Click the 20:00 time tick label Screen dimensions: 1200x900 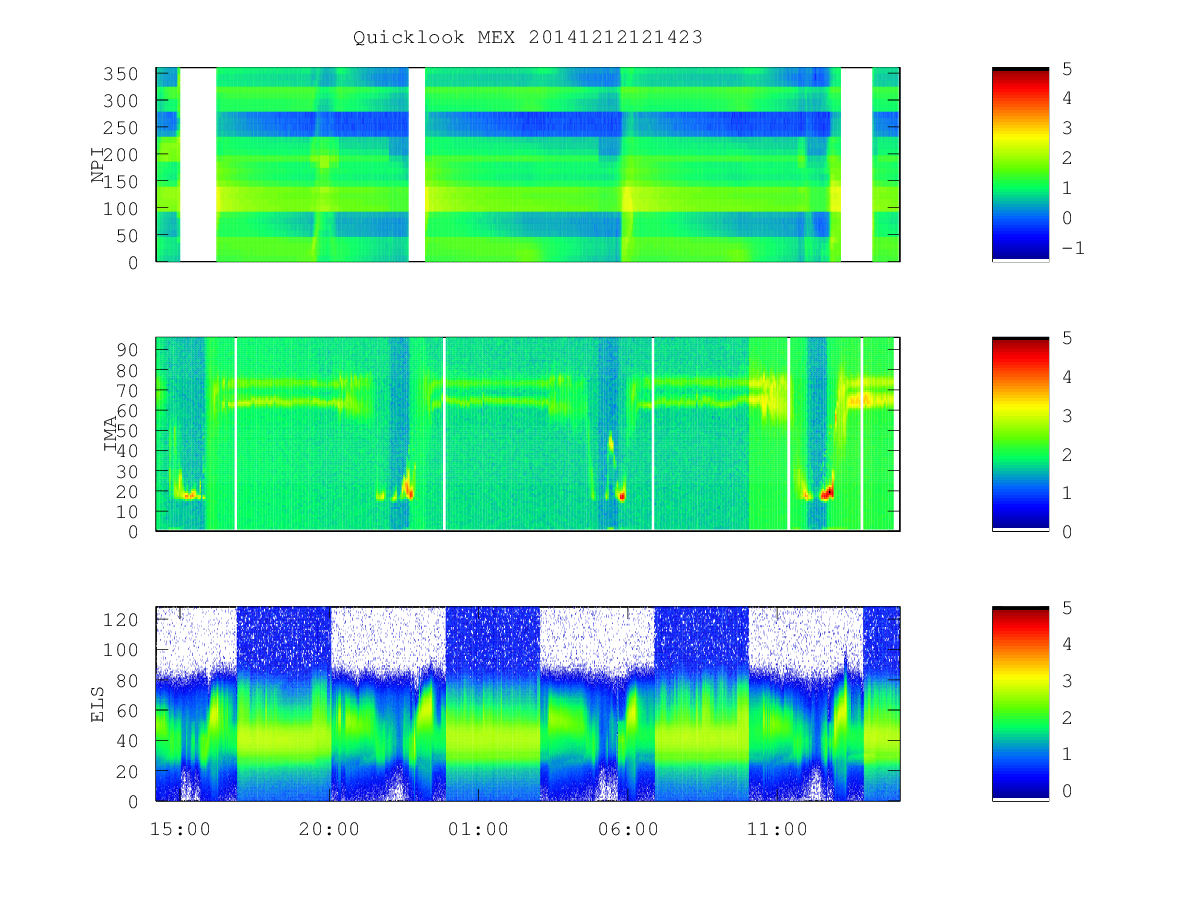(x=329, y=829)
